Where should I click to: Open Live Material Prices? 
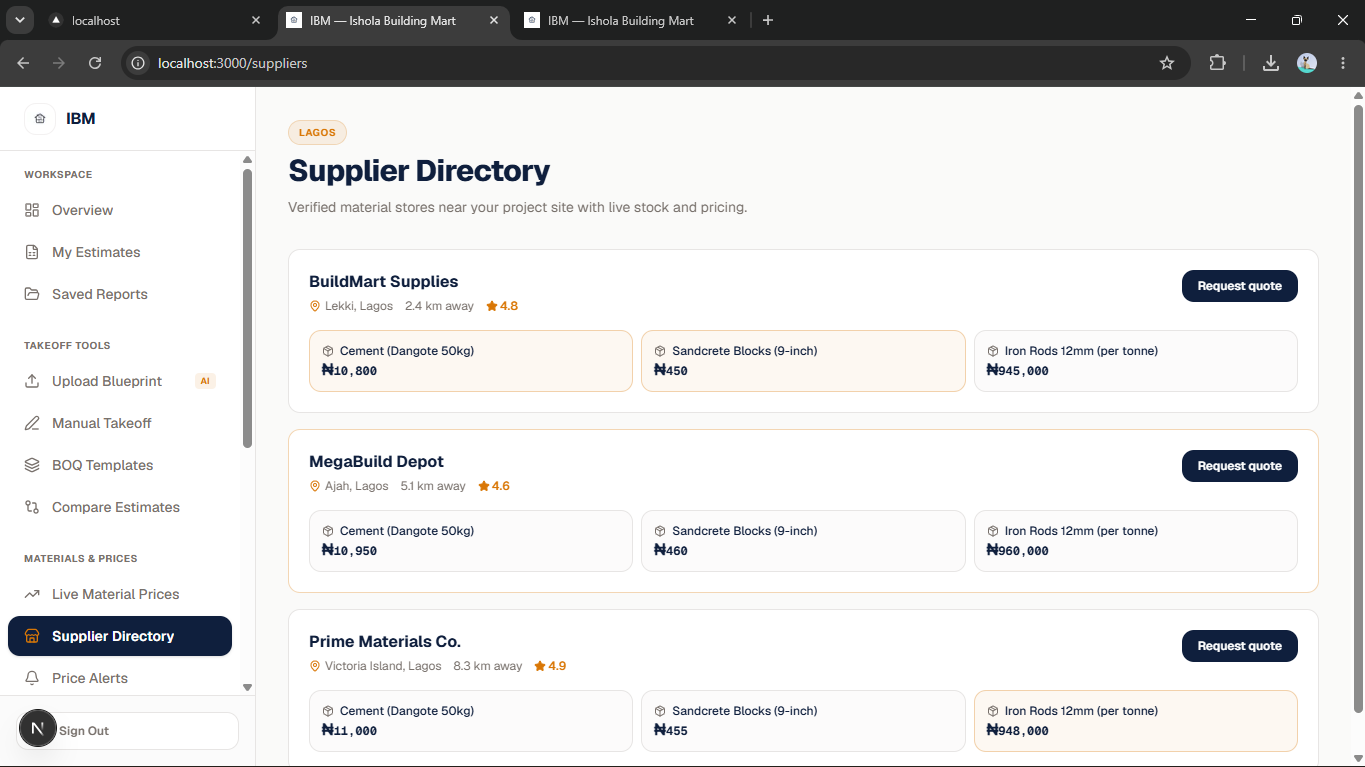coord(120,594)
